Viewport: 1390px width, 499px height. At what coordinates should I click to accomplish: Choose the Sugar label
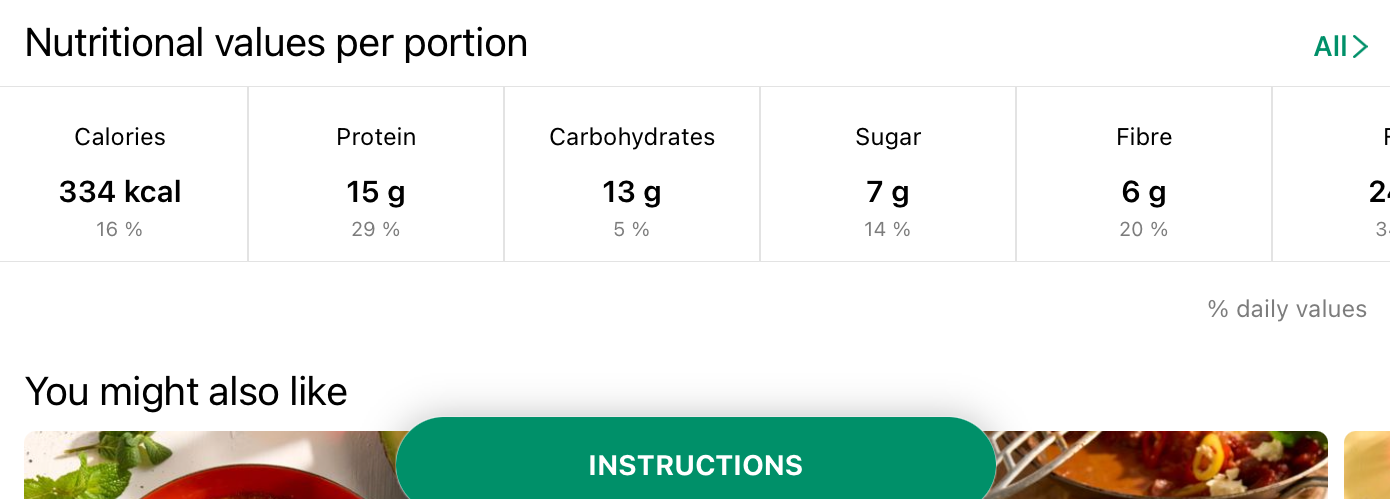[x=888, y=137]
